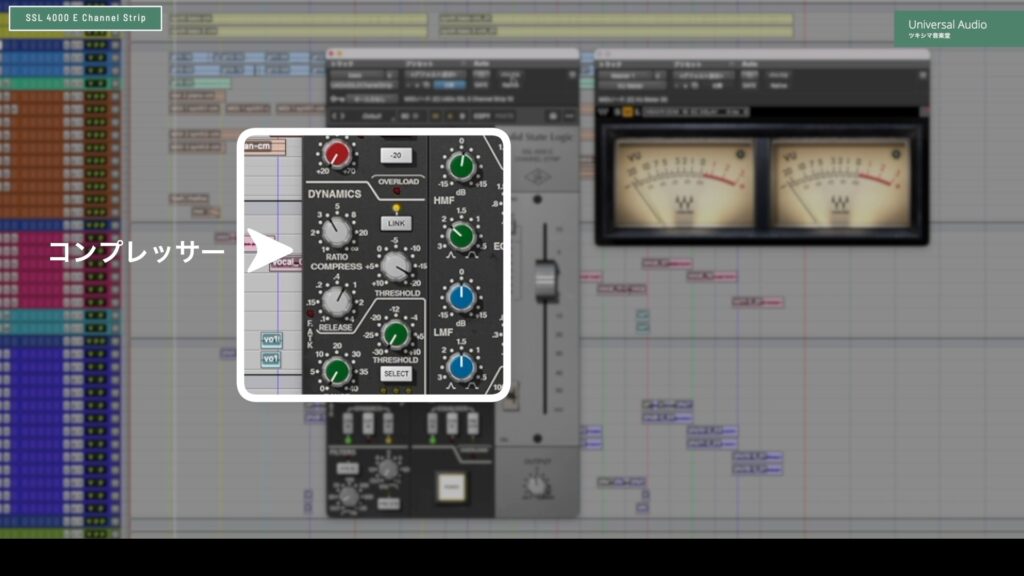
Task: Click the blue LMF frequency knob
Action: click(x=461, y=367)
